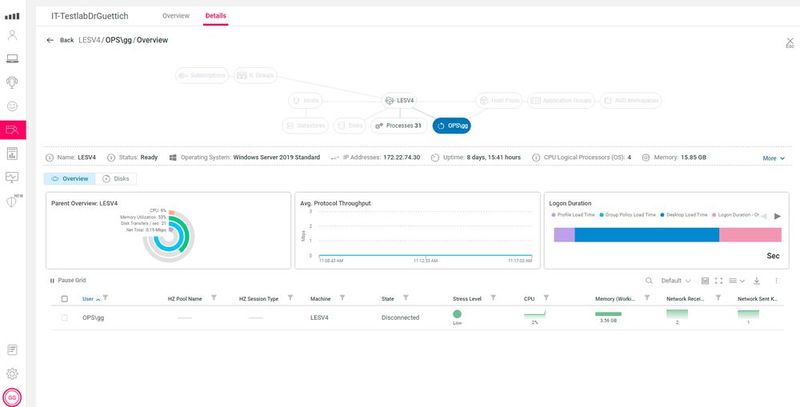Click filter icon on HZ Pool Name column
The image size is (800, 407).
pyautogui.click(x=214, y=298)
